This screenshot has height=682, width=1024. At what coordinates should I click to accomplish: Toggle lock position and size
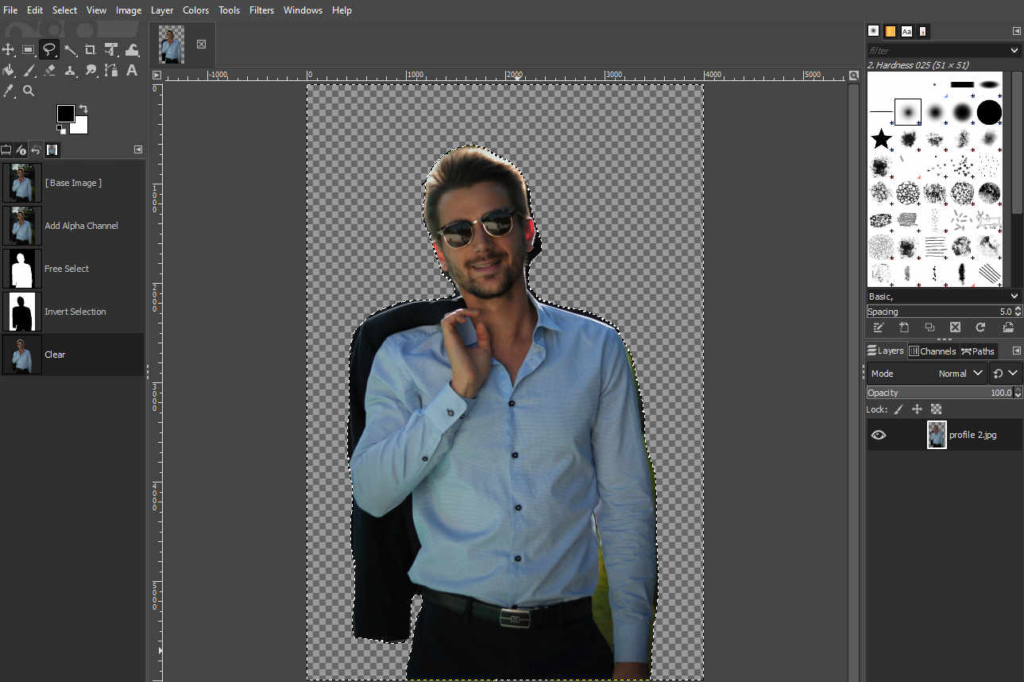pyautogui.click(x=917, y=409)
